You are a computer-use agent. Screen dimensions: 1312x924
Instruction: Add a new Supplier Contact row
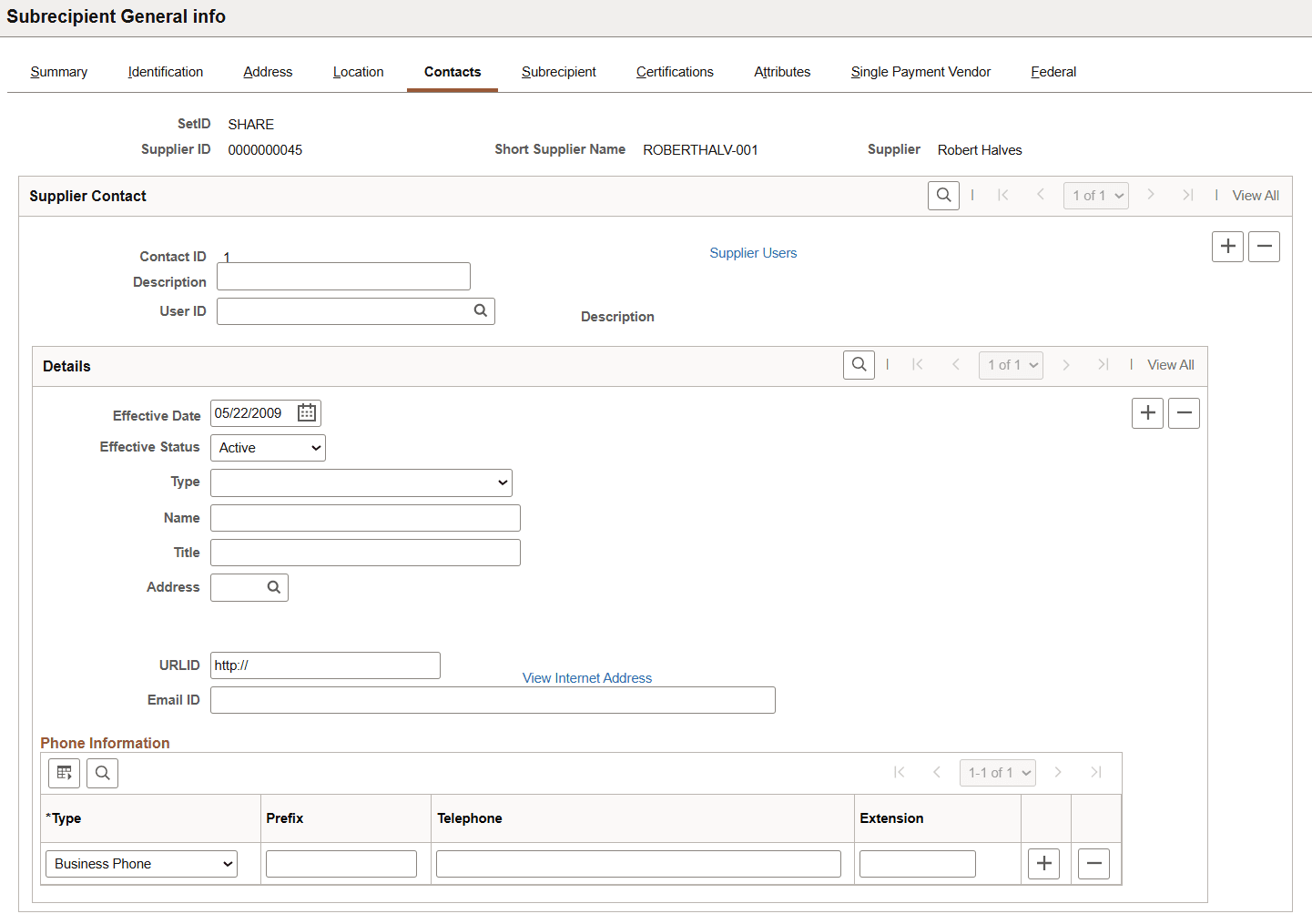1227,247
